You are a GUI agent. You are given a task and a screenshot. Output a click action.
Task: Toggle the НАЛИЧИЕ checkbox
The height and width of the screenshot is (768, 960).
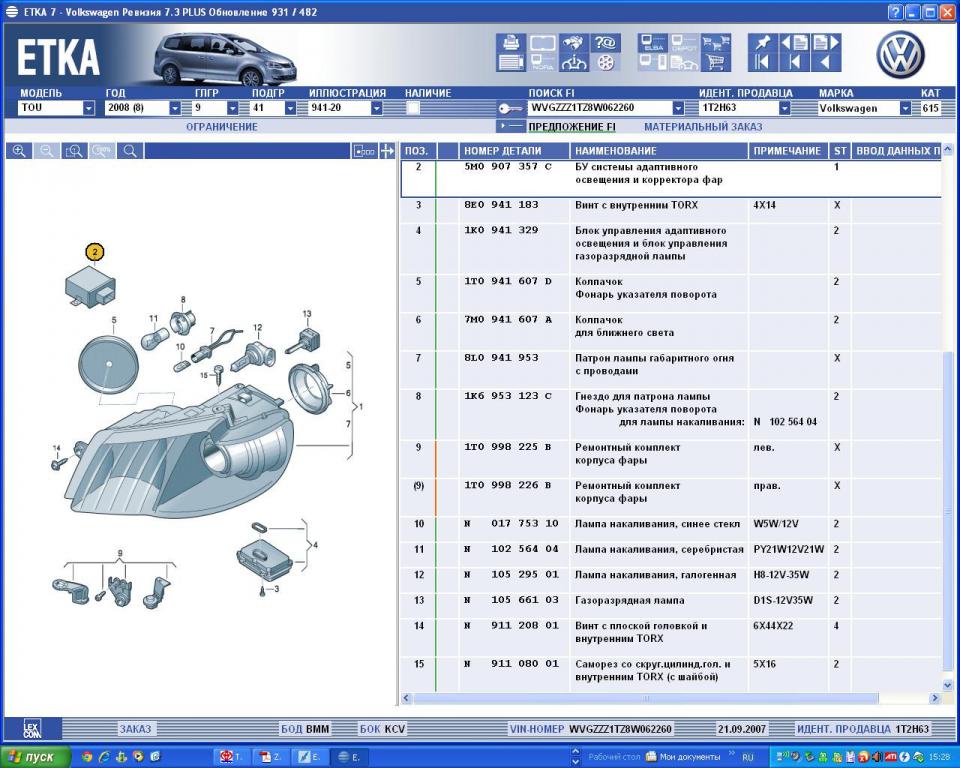click(x=413, y=108)
